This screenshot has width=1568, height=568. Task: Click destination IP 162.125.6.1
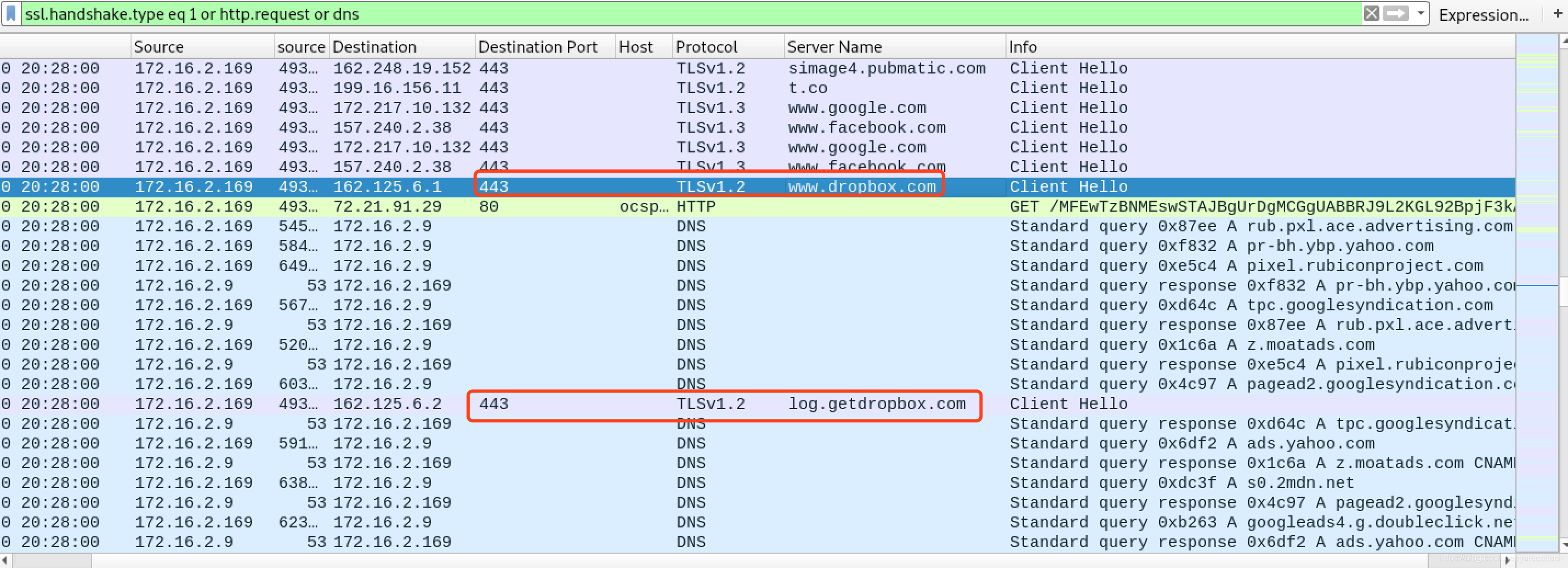[x=387, y=187]
